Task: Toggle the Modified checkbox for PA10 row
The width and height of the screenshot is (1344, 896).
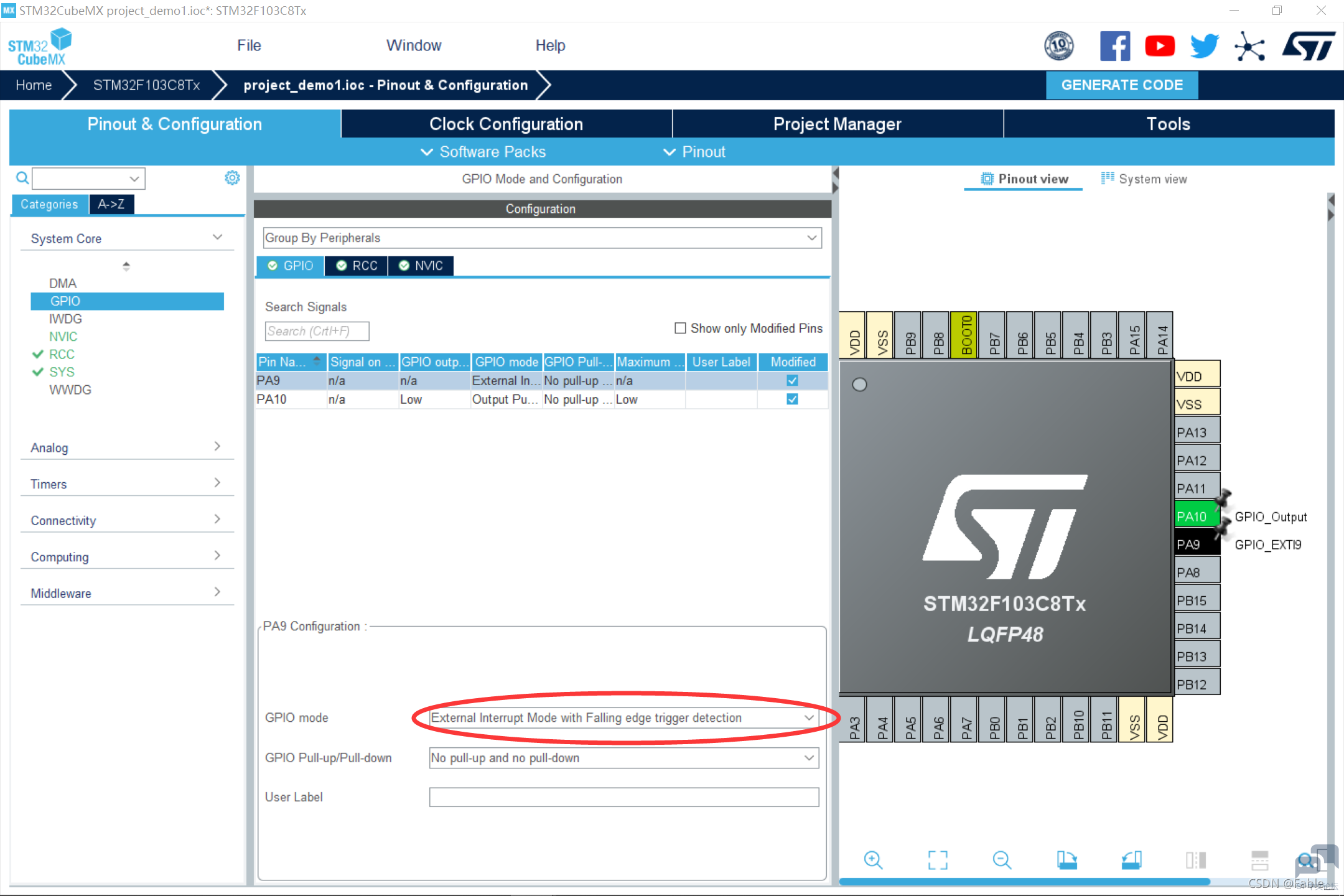Action: 792,399
